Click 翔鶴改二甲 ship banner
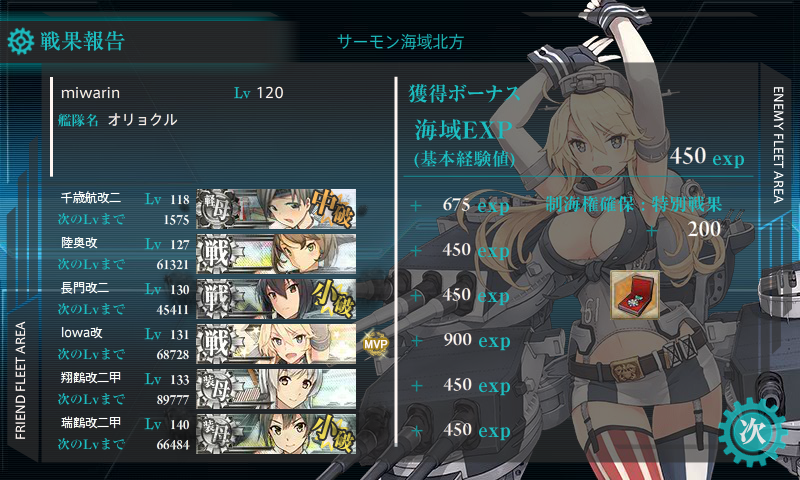Screen dimensions: 800x480 (x=276, y=389)
